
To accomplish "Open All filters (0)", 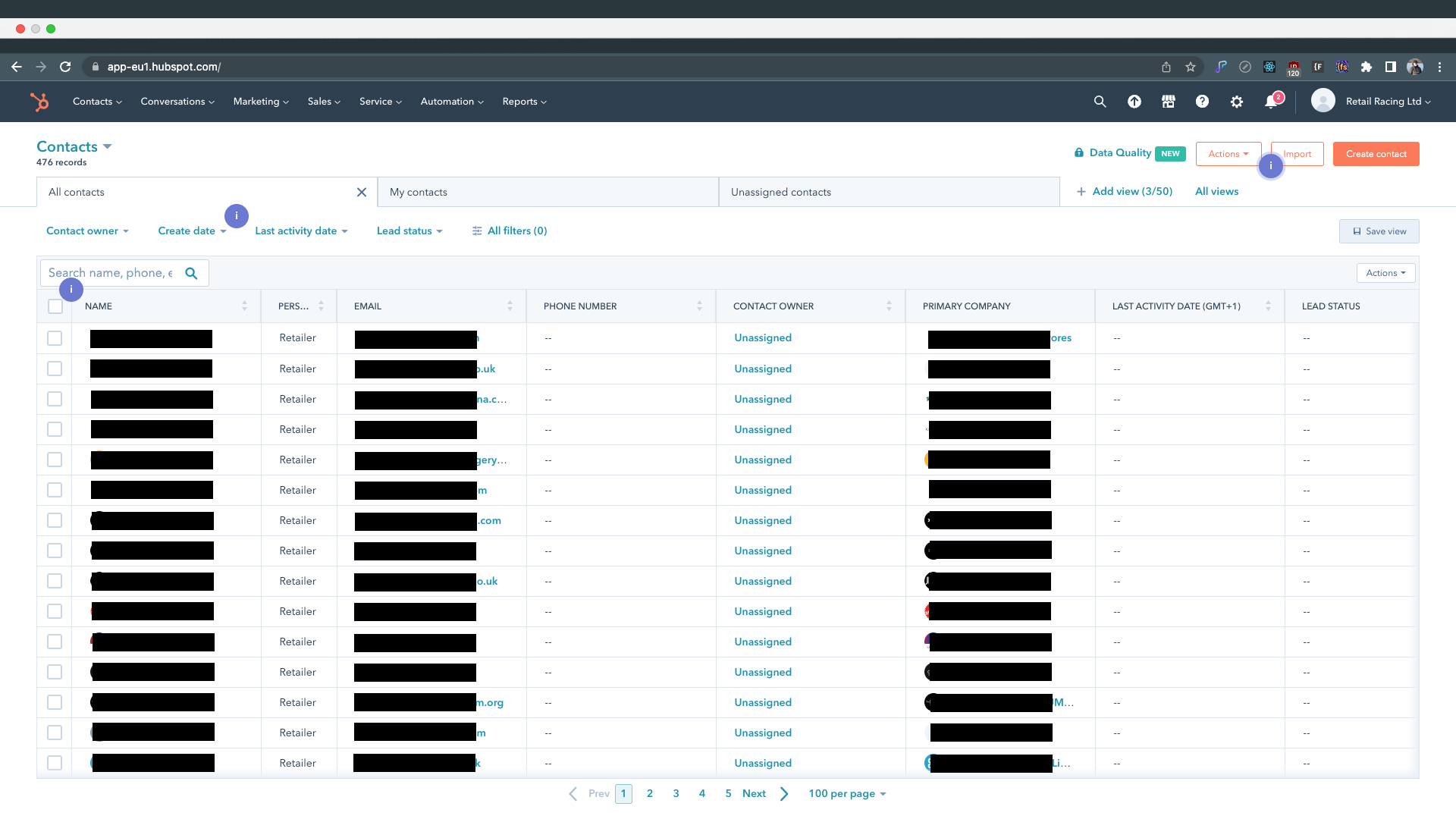I will [510, 231].
